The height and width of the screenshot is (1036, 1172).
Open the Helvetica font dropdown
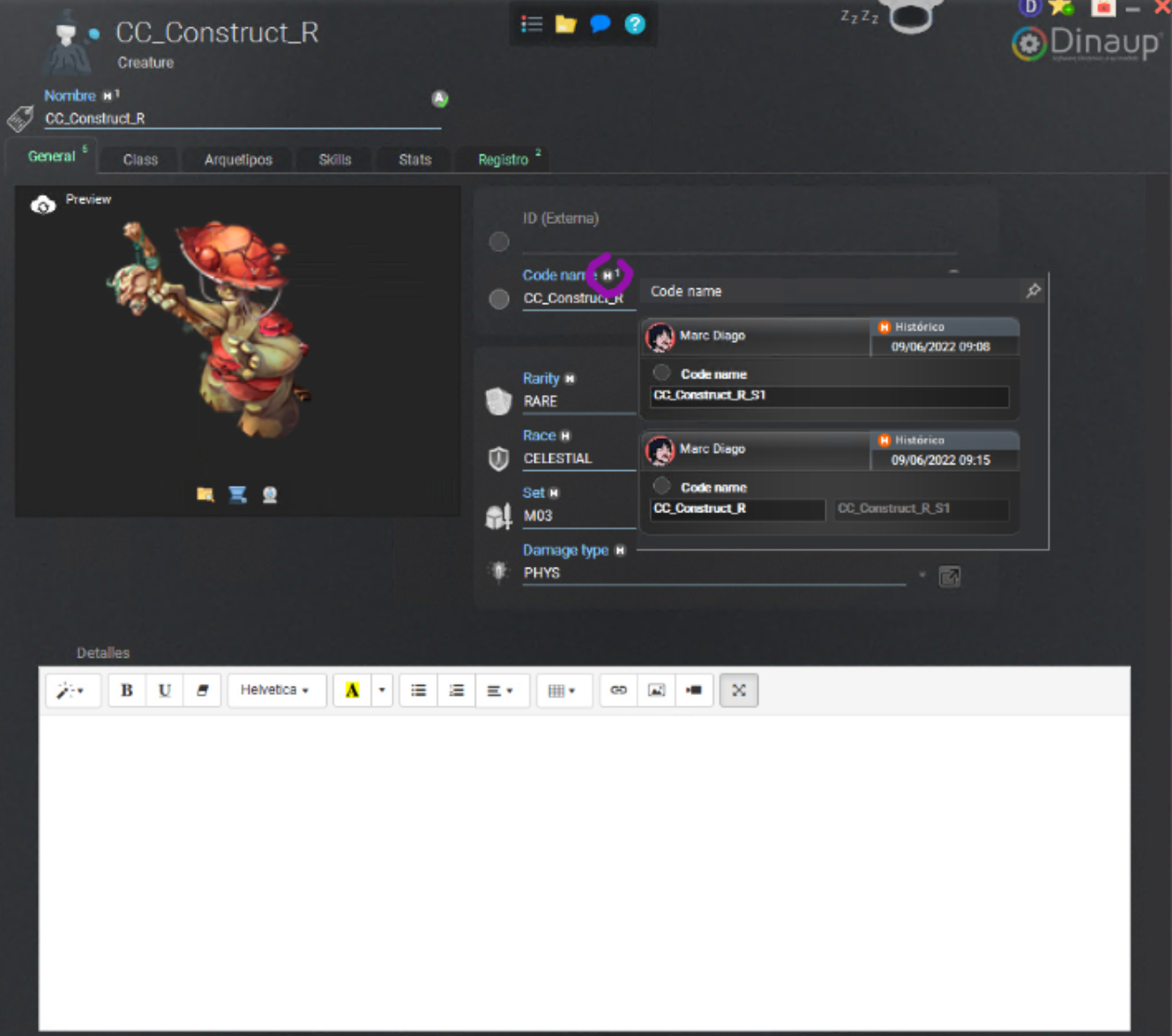coord(275,690)
